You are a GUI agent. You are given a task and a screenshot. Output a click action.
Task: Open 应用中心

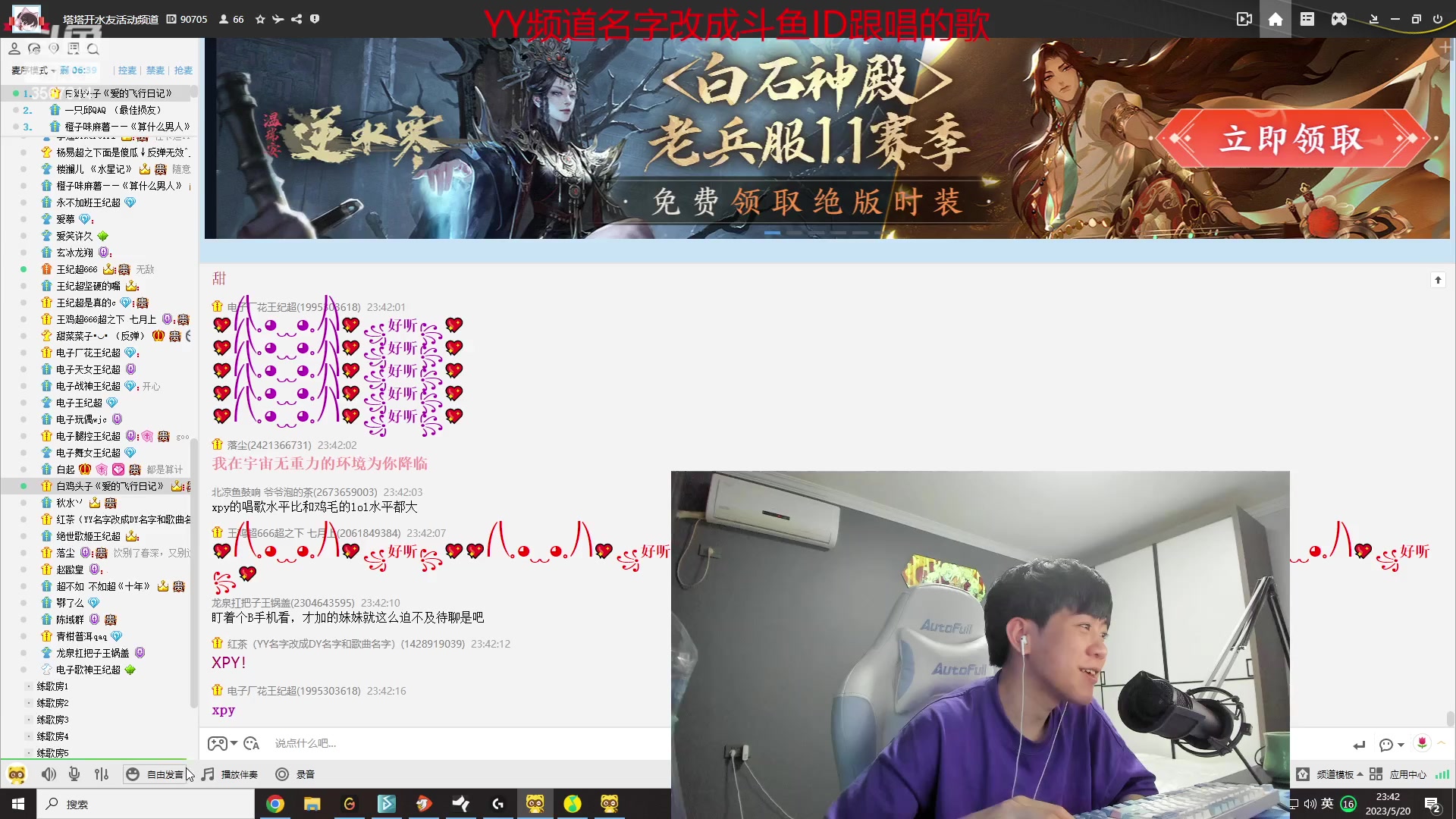(x=1398, y=774)
